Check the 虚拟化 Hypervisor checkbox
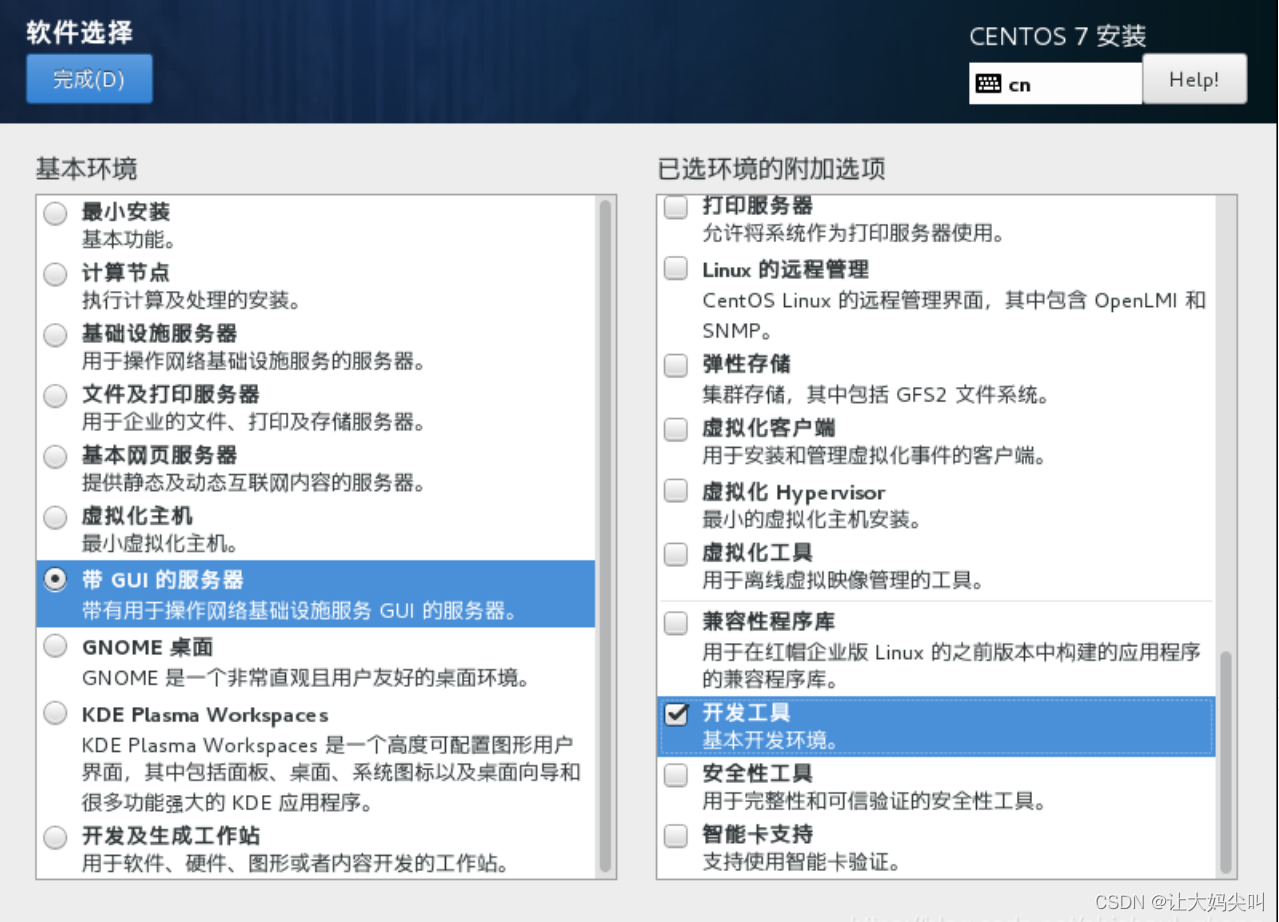This screenshot has height=922, width=1279. click(x=677, y=491)
